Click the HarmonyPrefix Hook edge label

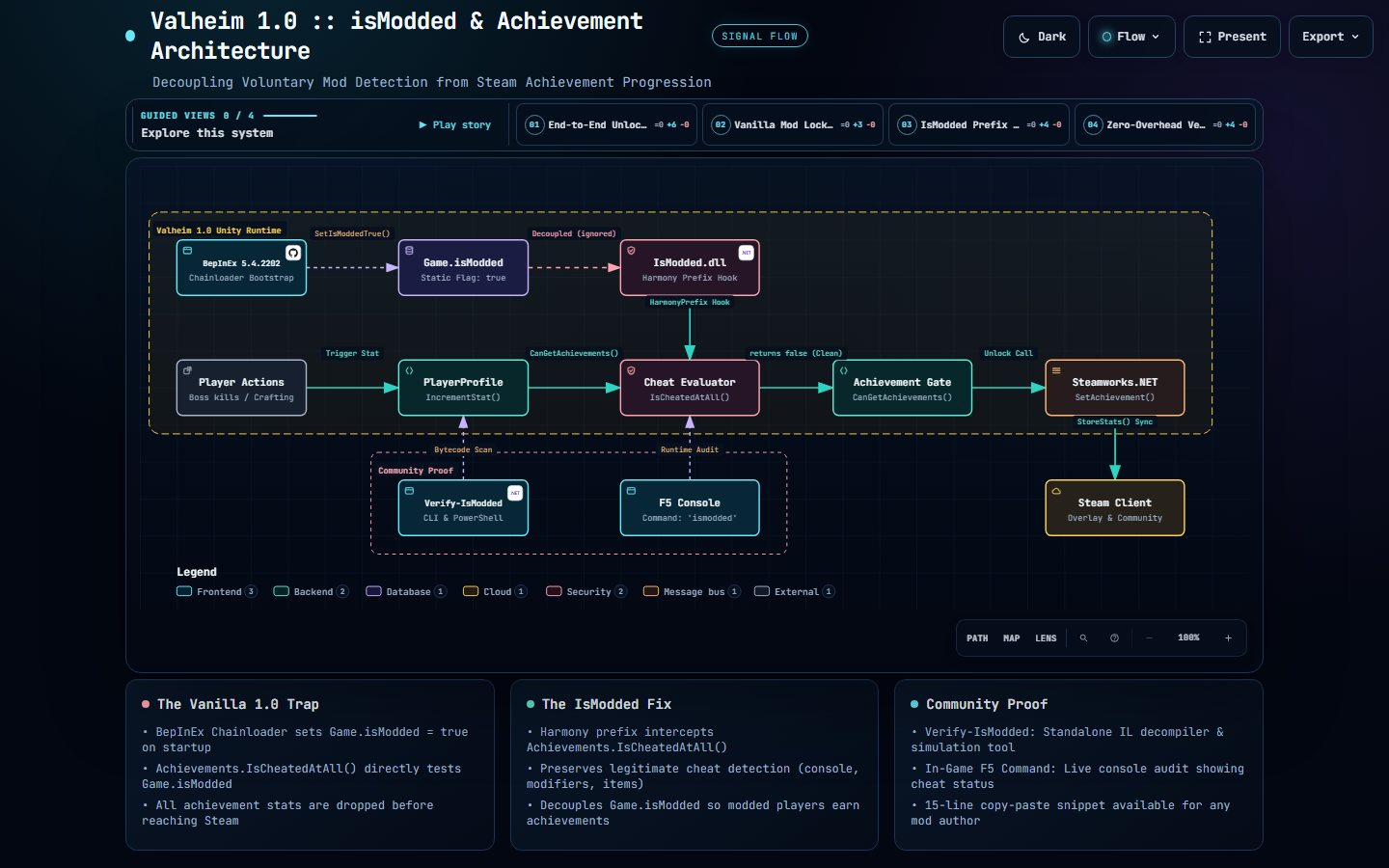[x=690, y=303]
